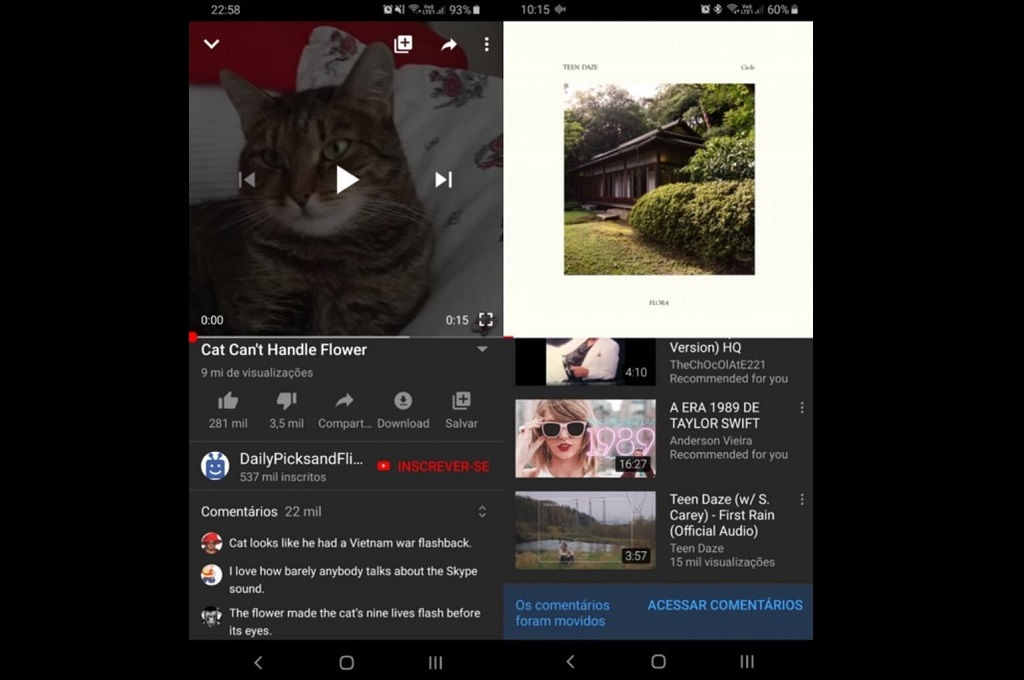The width and height of the screenshot is (1024, 680).
Task: Click the red video progress bar
Action: click(x=300, y=337)
